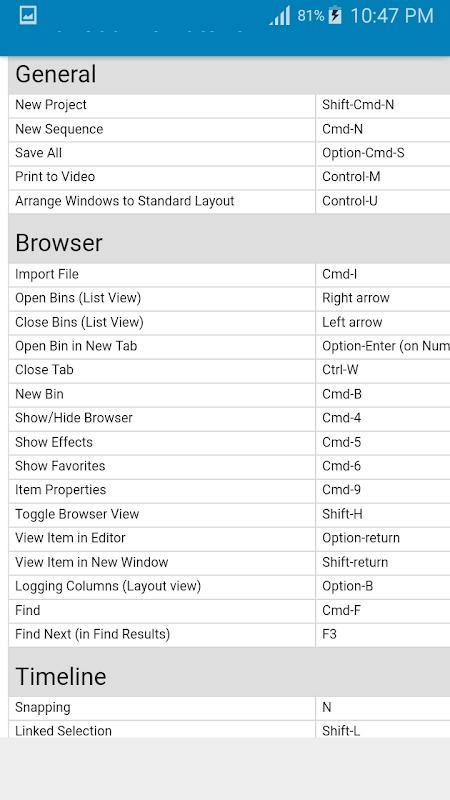Tap the Option-return shortcut cell
Image resolution: width=450 pixels, height=800 pixels.
[x=383, y=538]
